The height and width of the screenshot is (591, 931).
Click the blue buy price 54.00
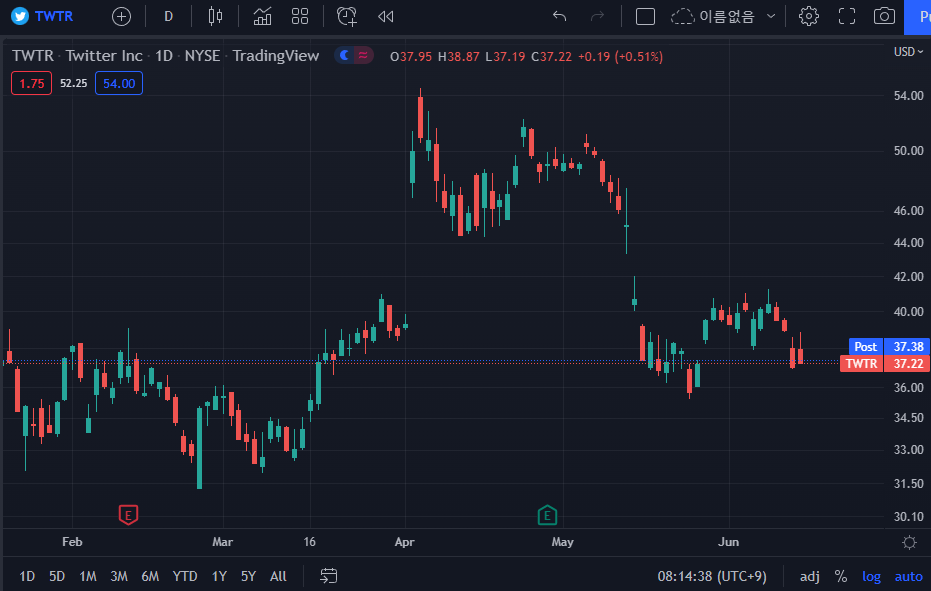(x=119, y=83)
